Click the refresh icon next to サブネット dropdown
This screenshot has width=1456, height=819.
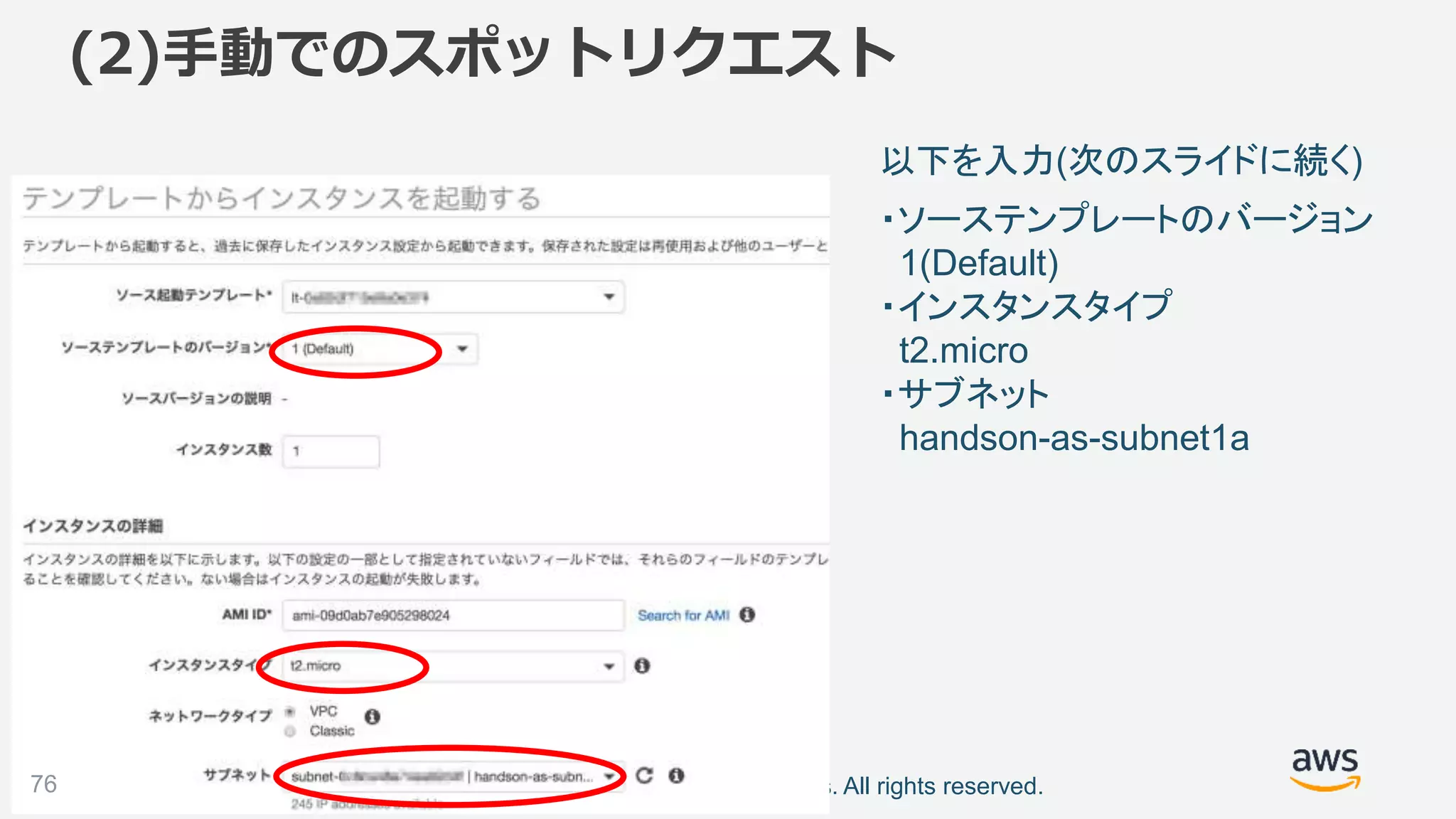click(x=644, y=776)
